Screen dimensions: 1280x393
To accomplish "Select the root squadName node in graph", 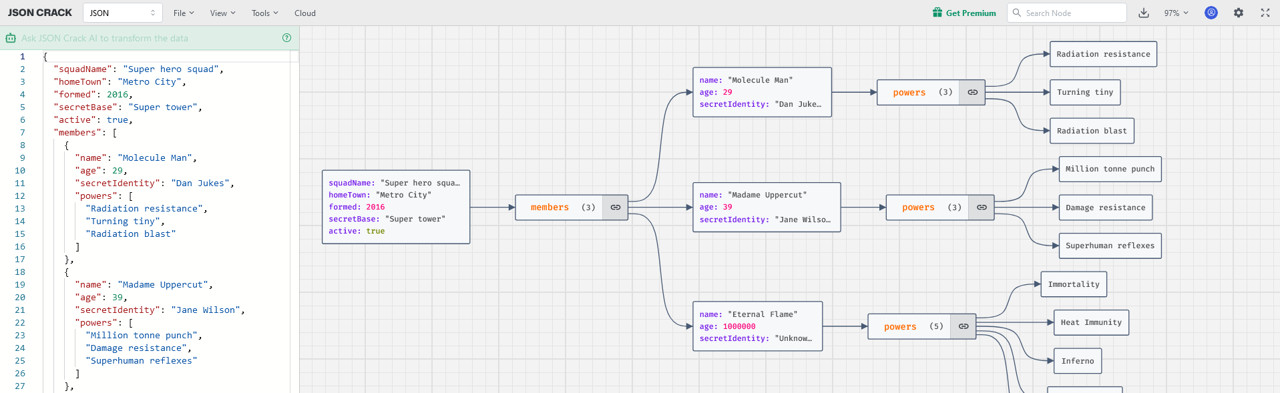I will [x=396, y=207].
